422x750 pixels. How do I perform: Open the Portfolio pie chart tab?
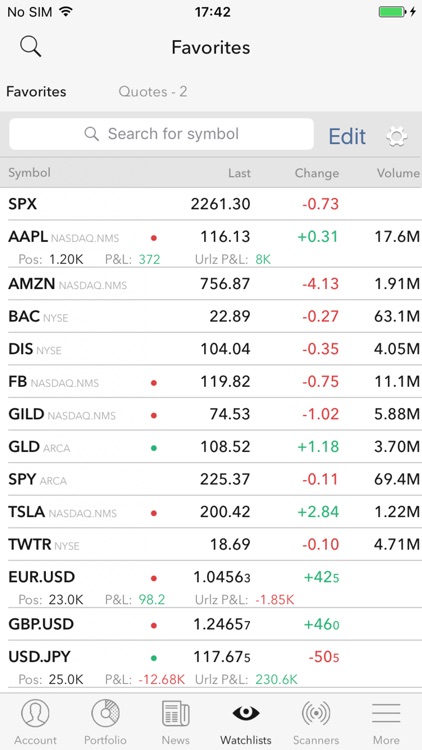click(x=105, y=722)
